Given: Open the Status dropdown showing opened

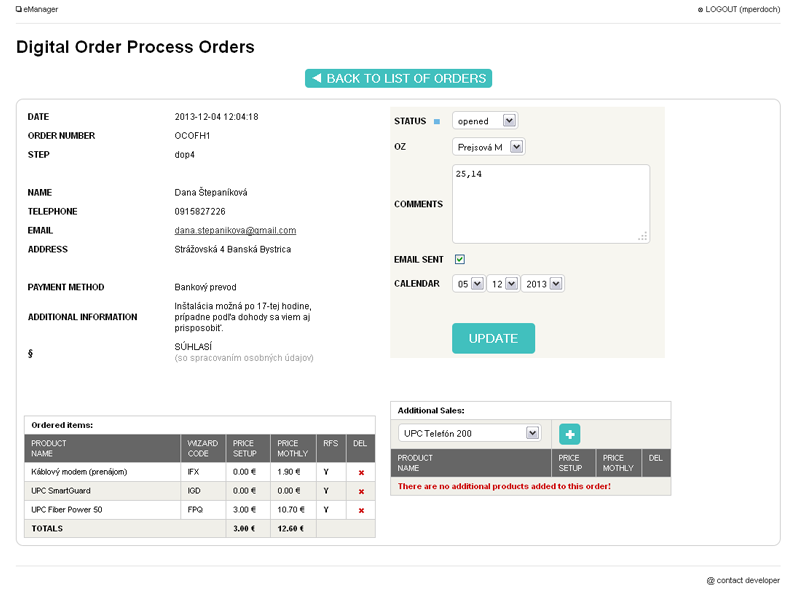Looking at the screenshot, I should (485, 121).
